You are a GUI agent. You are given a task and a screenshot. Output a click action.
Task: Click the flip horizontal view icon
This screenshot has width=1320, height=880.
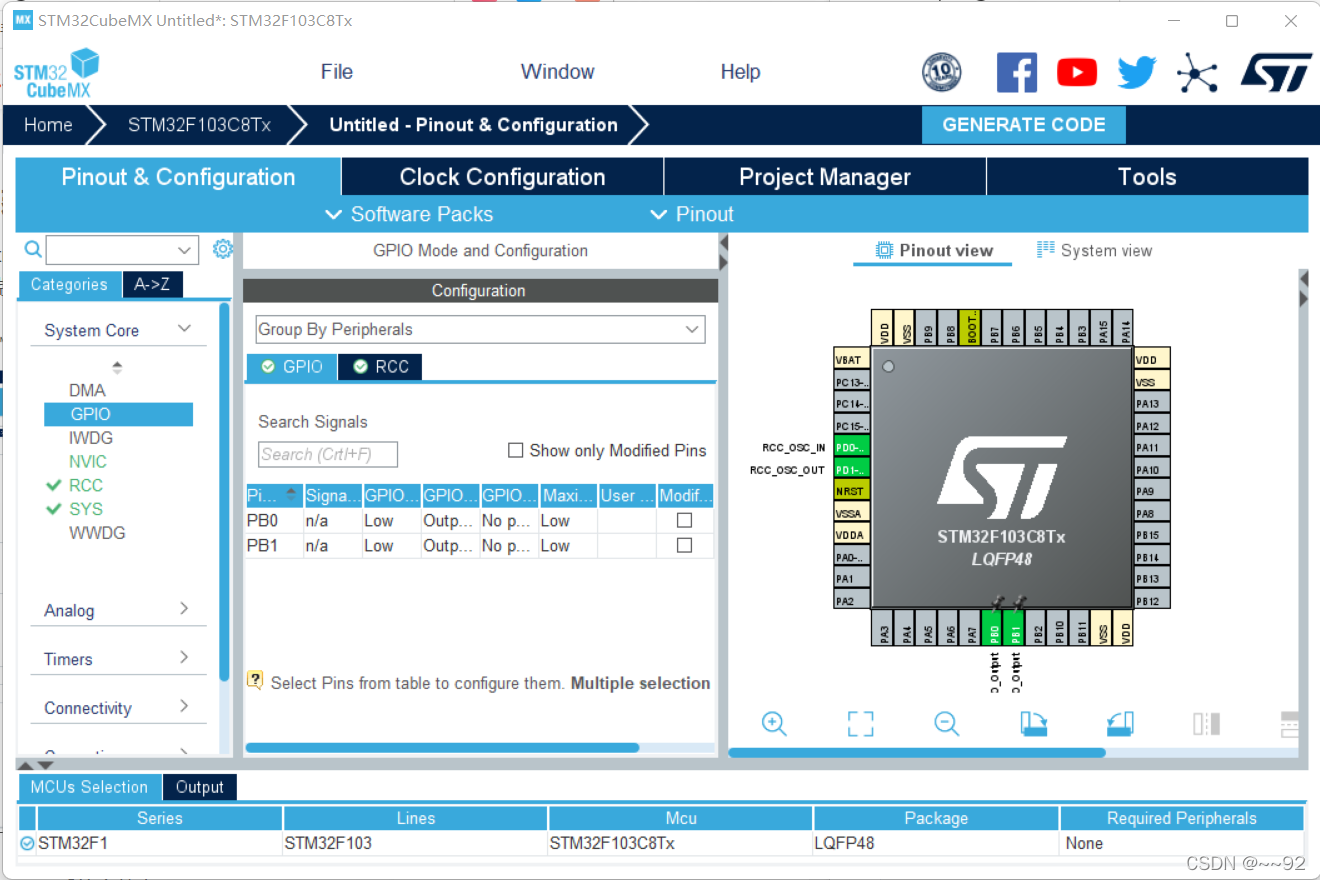[1206, 724]
